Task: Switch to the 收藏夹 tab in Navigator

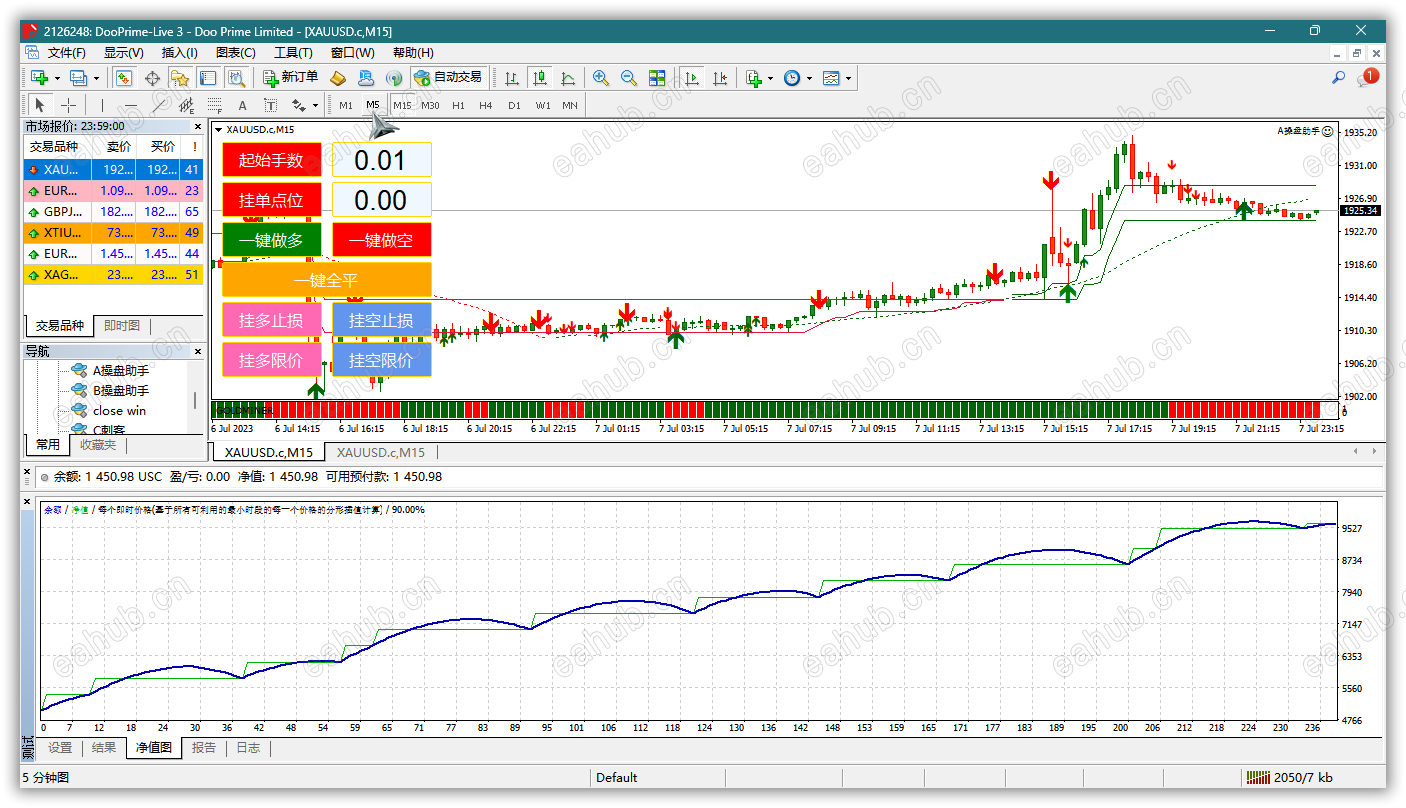Action: click(98, 445)
